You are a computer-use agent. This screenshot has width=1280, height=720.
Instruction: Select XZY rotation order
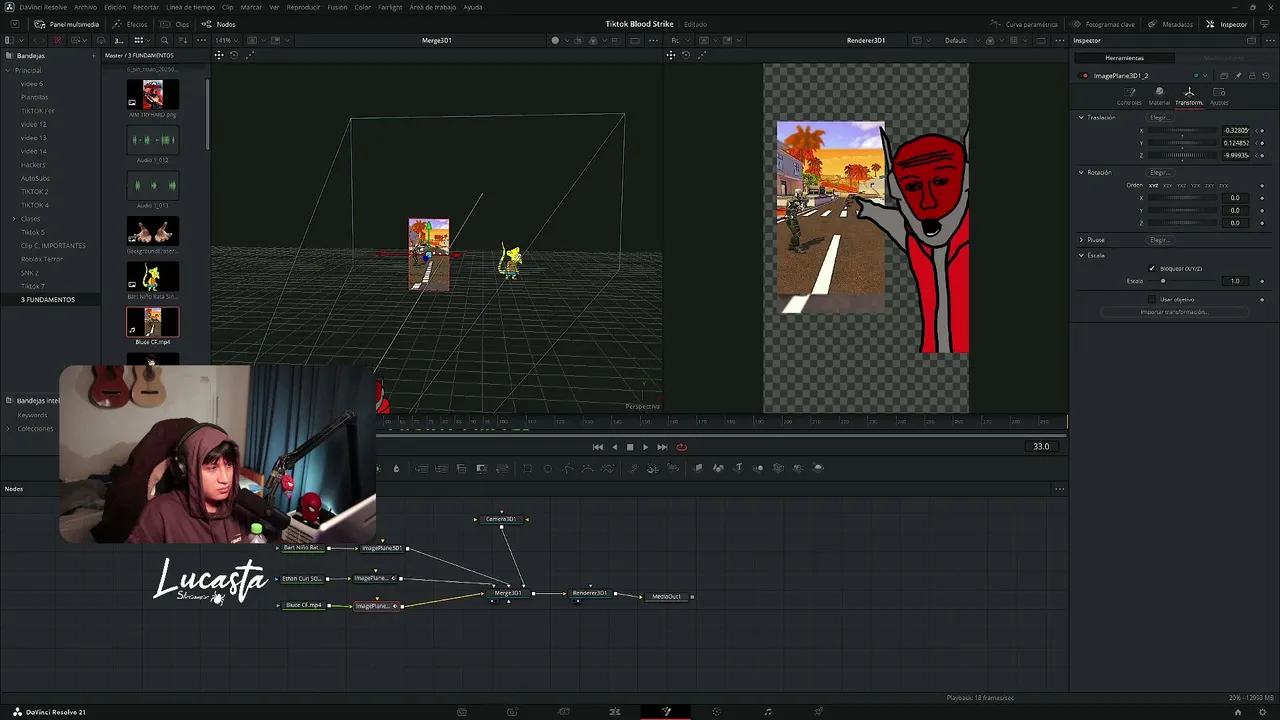tap(1167, 185)
